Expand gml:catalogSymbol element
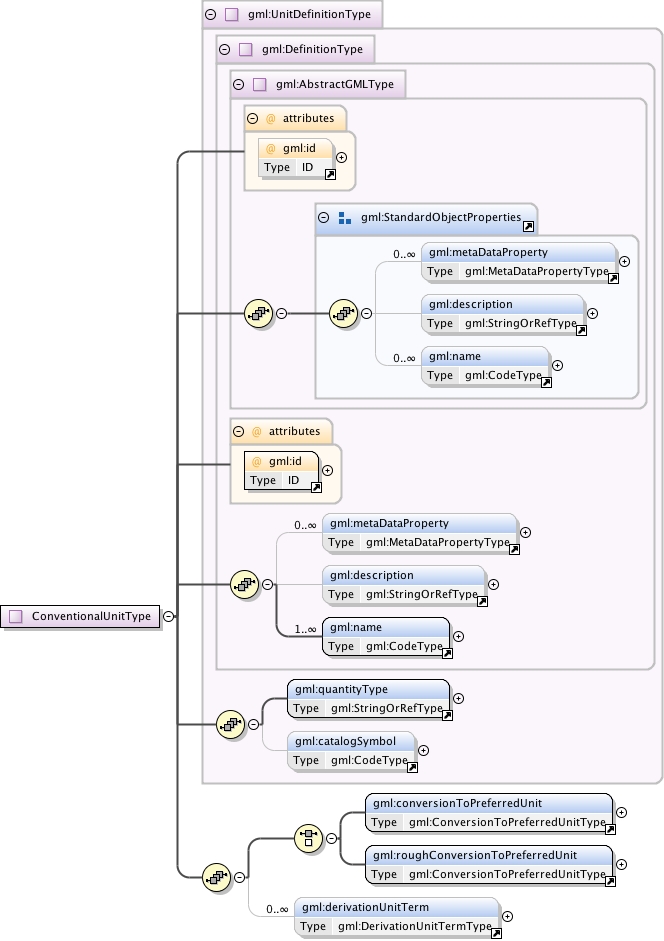This screenshot has height=941, width=664. point(423,750)
